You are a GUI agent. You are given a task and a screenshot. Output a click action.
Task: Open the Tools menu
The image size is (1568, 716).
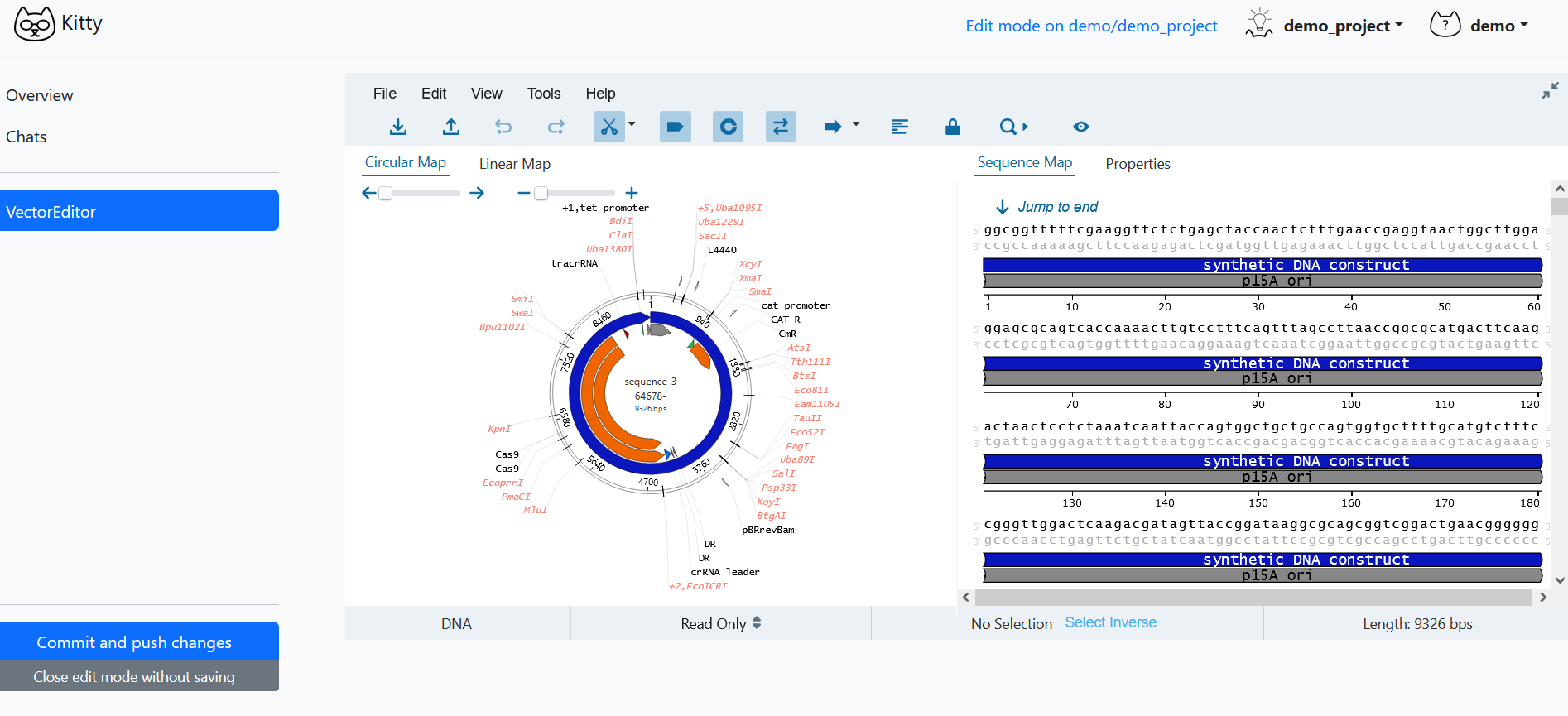point(544,94)
